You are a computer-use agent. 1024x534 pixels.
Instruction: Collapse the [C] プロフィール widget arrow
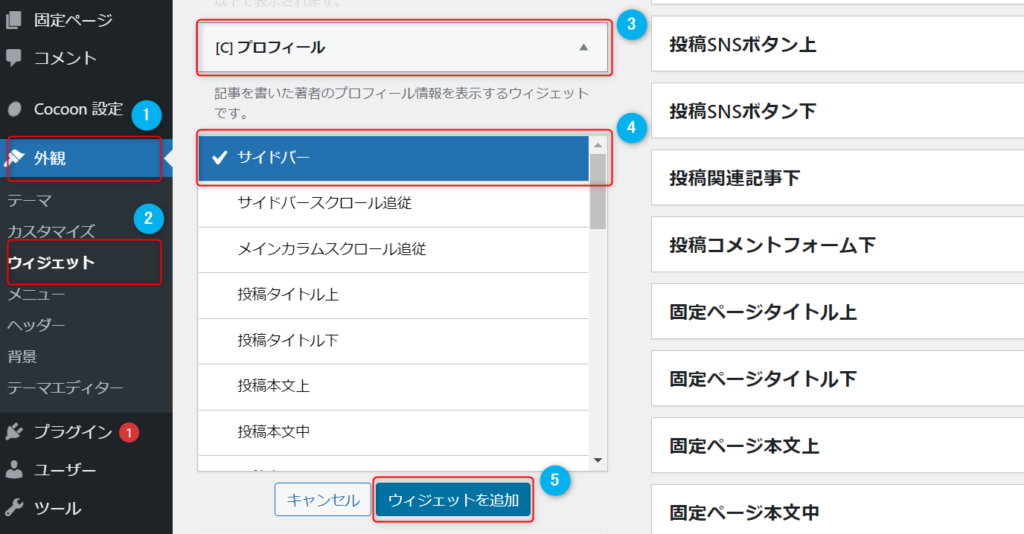tap(584, 47)
